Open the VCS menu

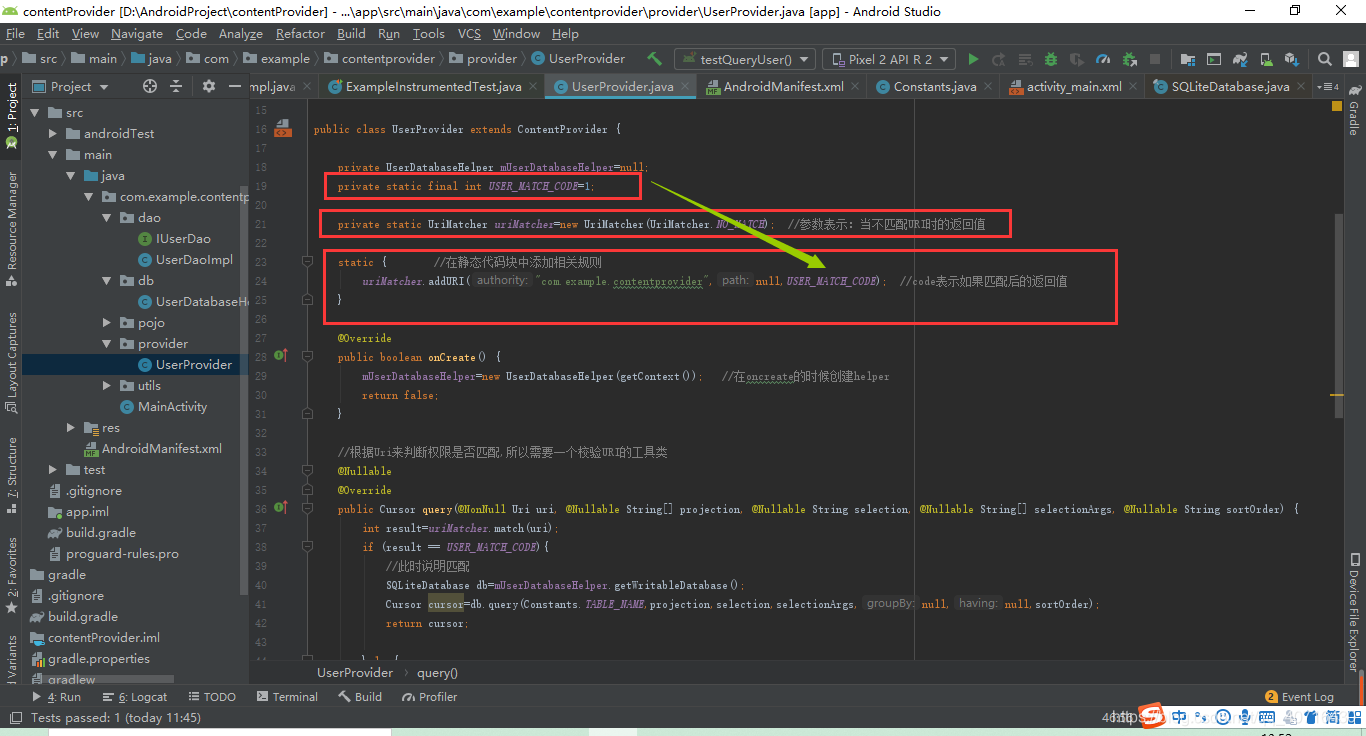coord(469,34)
